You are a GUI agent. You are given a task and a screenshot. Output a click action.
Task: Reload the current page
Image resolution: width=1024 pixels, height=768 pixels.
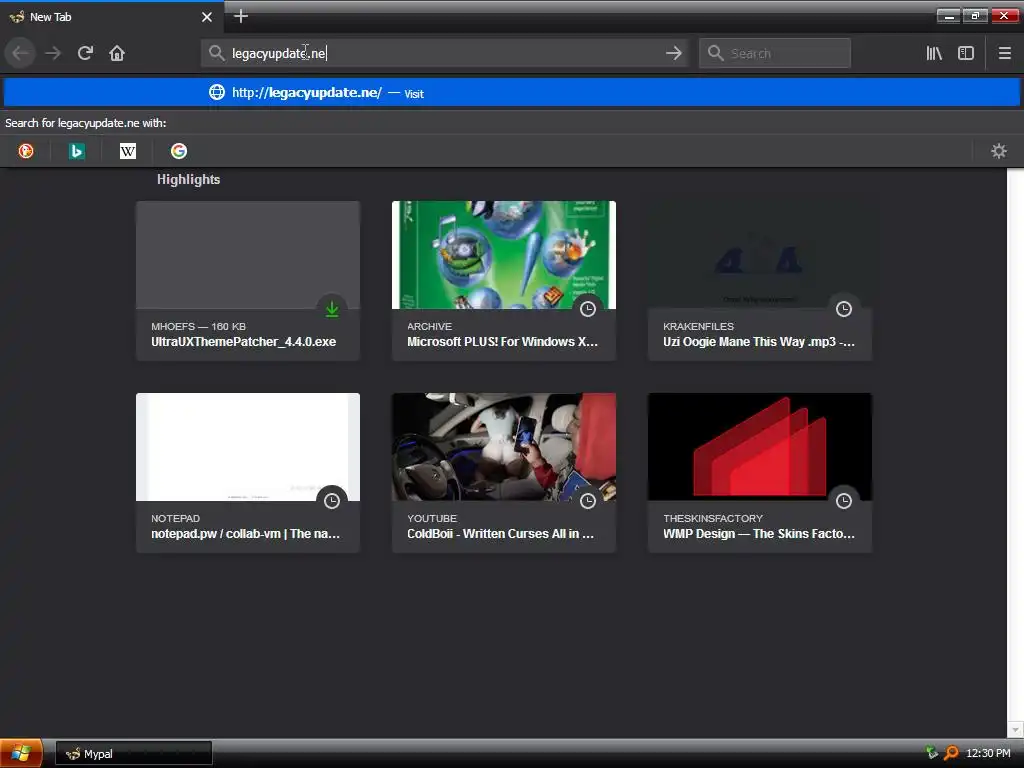(85, 53)
